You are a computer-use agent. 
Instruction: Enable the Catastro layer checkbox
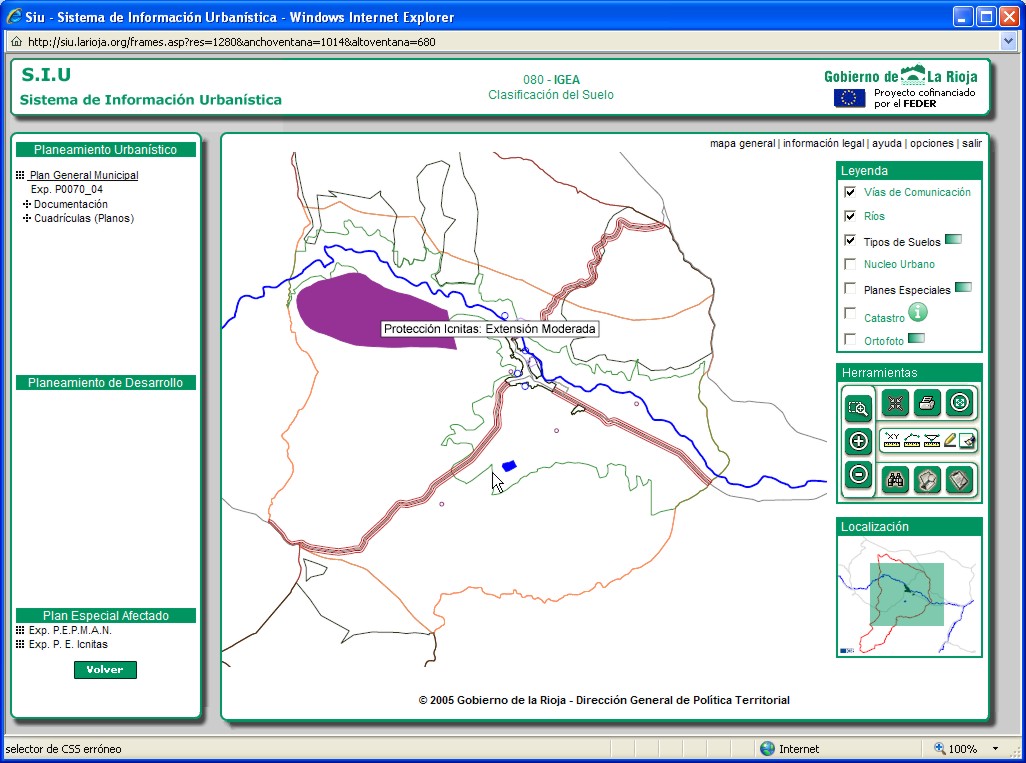850,313
